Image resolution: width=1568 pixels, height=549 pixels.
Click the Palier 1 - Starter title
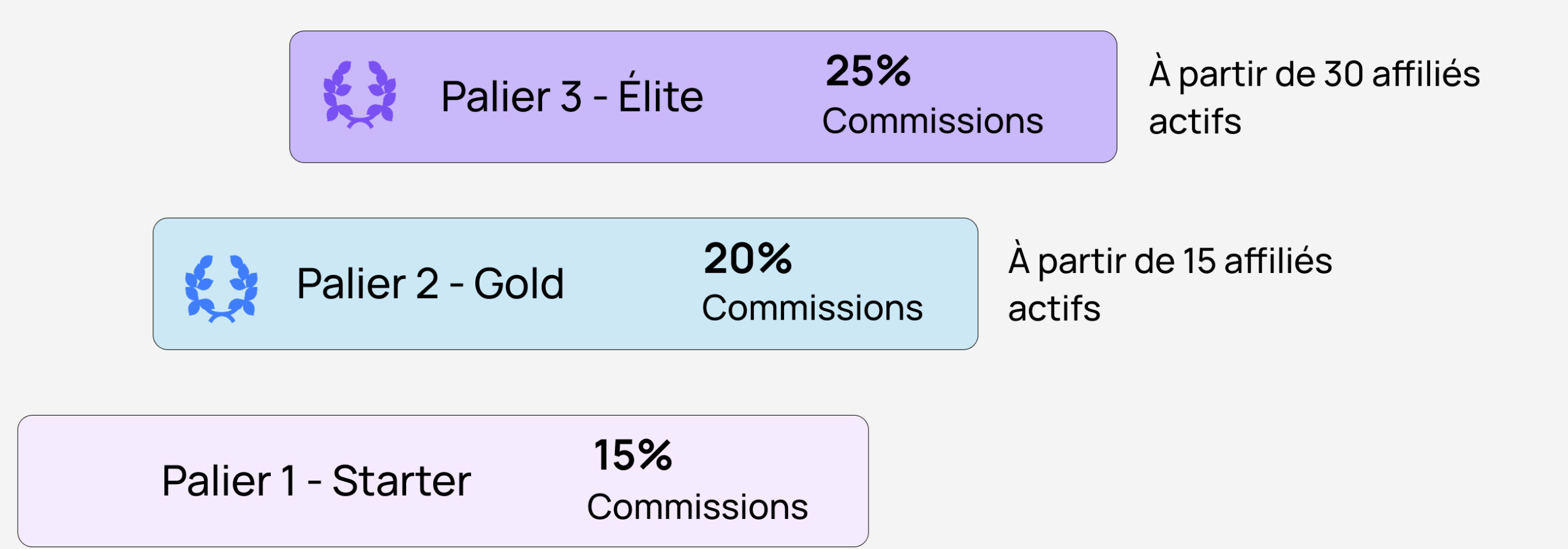point(316,481)
